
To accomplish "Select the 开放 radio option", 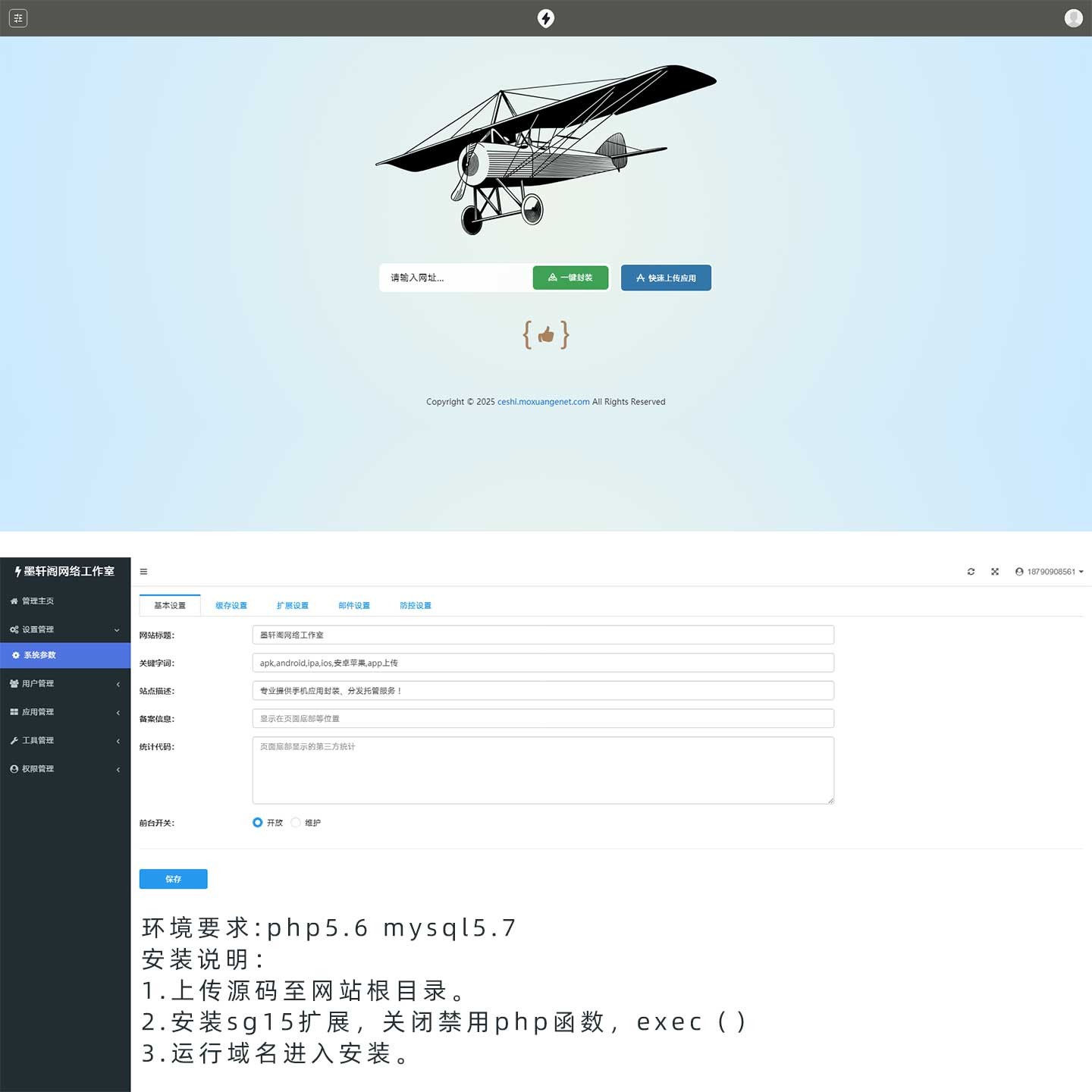I will pos(258,823).
